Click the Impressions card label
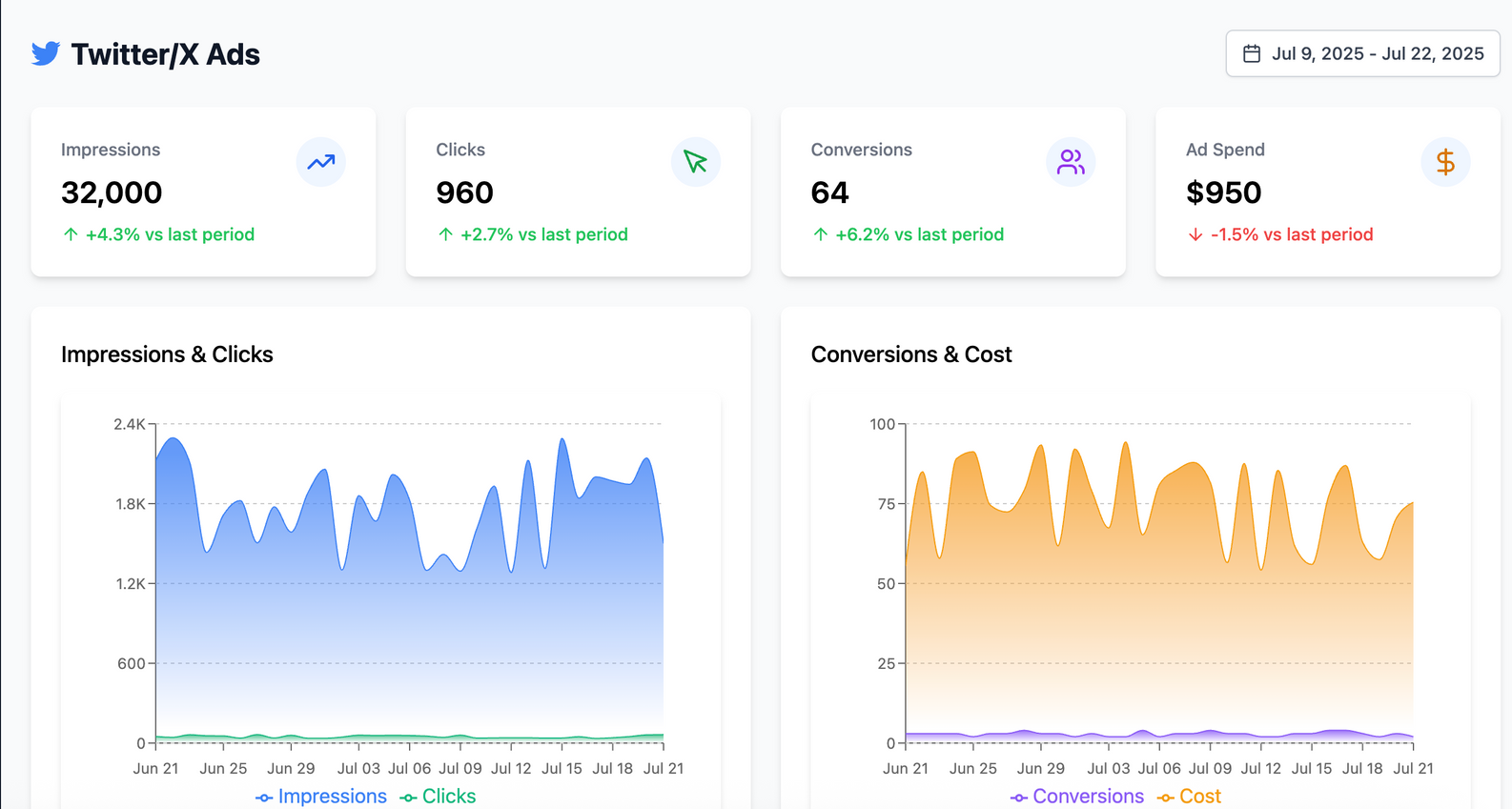This screenshot has width=1512, height=809. pos(111,150)
